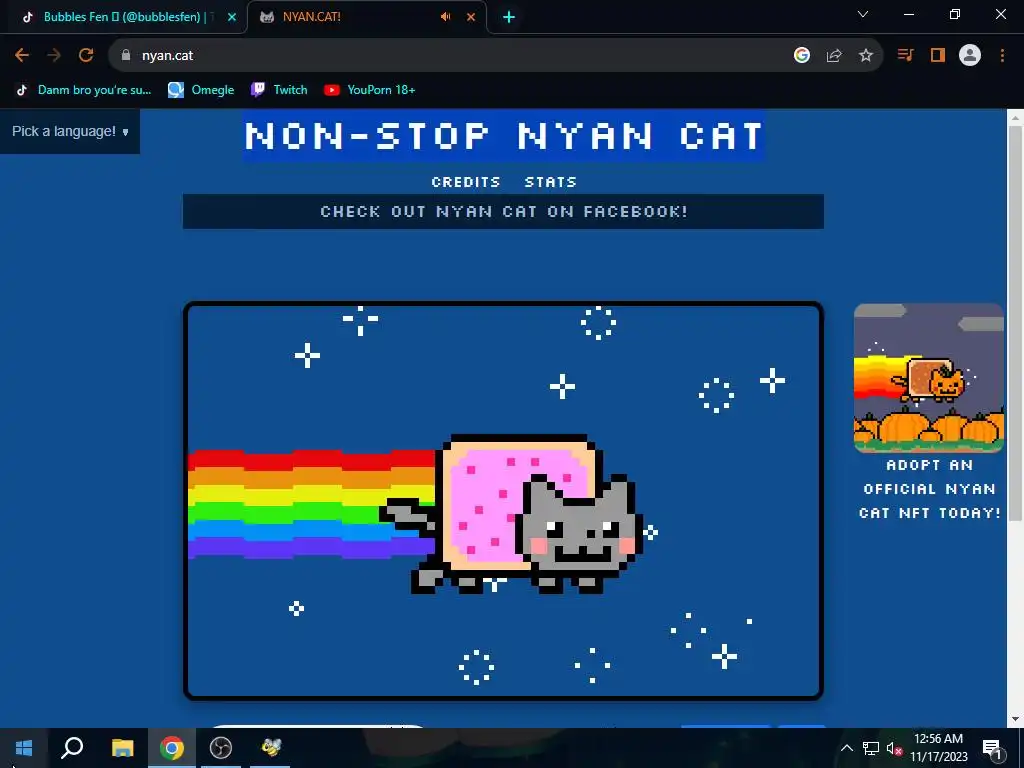Click the scrollbar down arrow
The image size is (1024, 768).
click(1015, 719)
